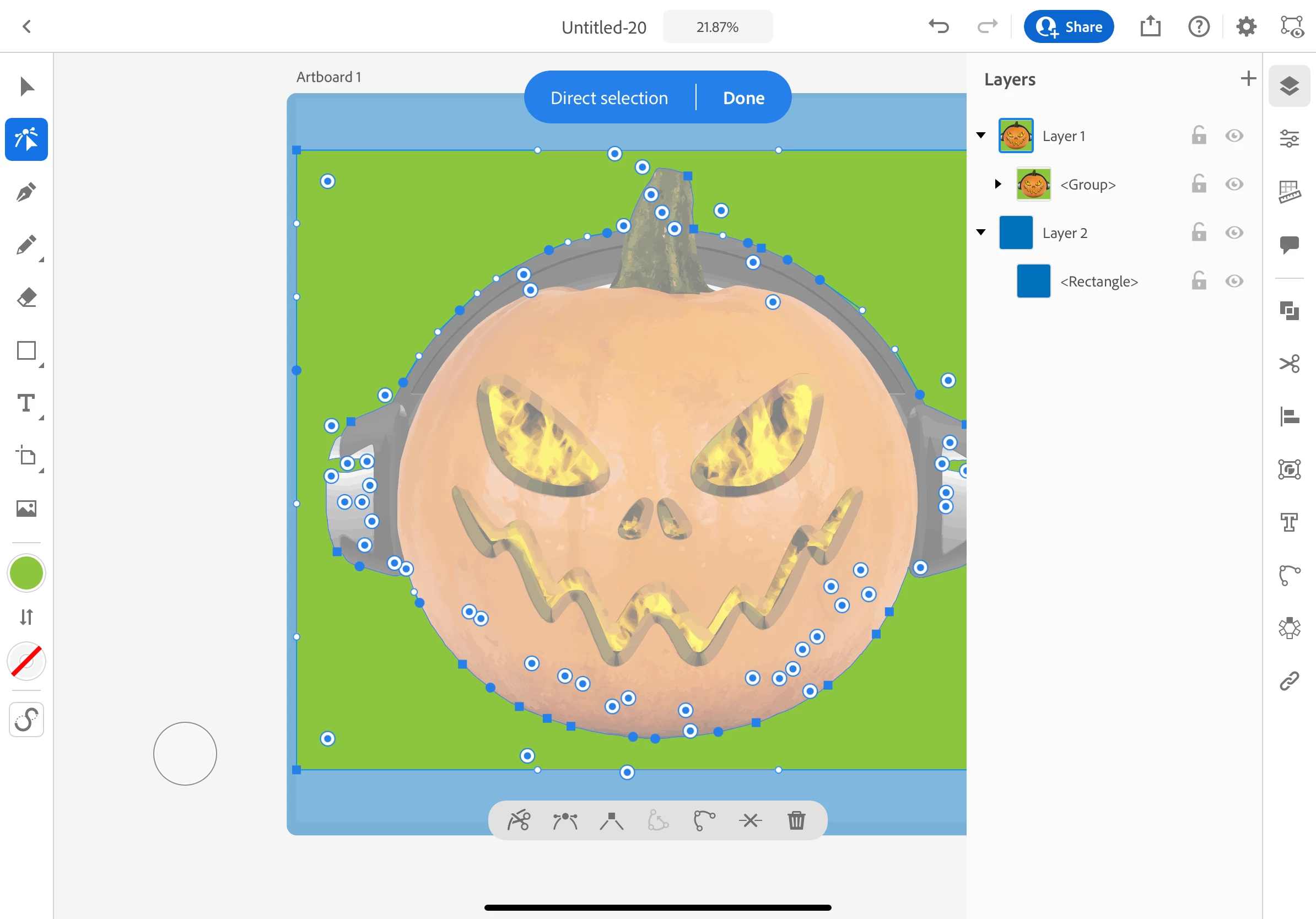Hide Layer 1 with its eye icon
The image size is (1316, 919).
pyautogui.click(x=1233, y=136)
